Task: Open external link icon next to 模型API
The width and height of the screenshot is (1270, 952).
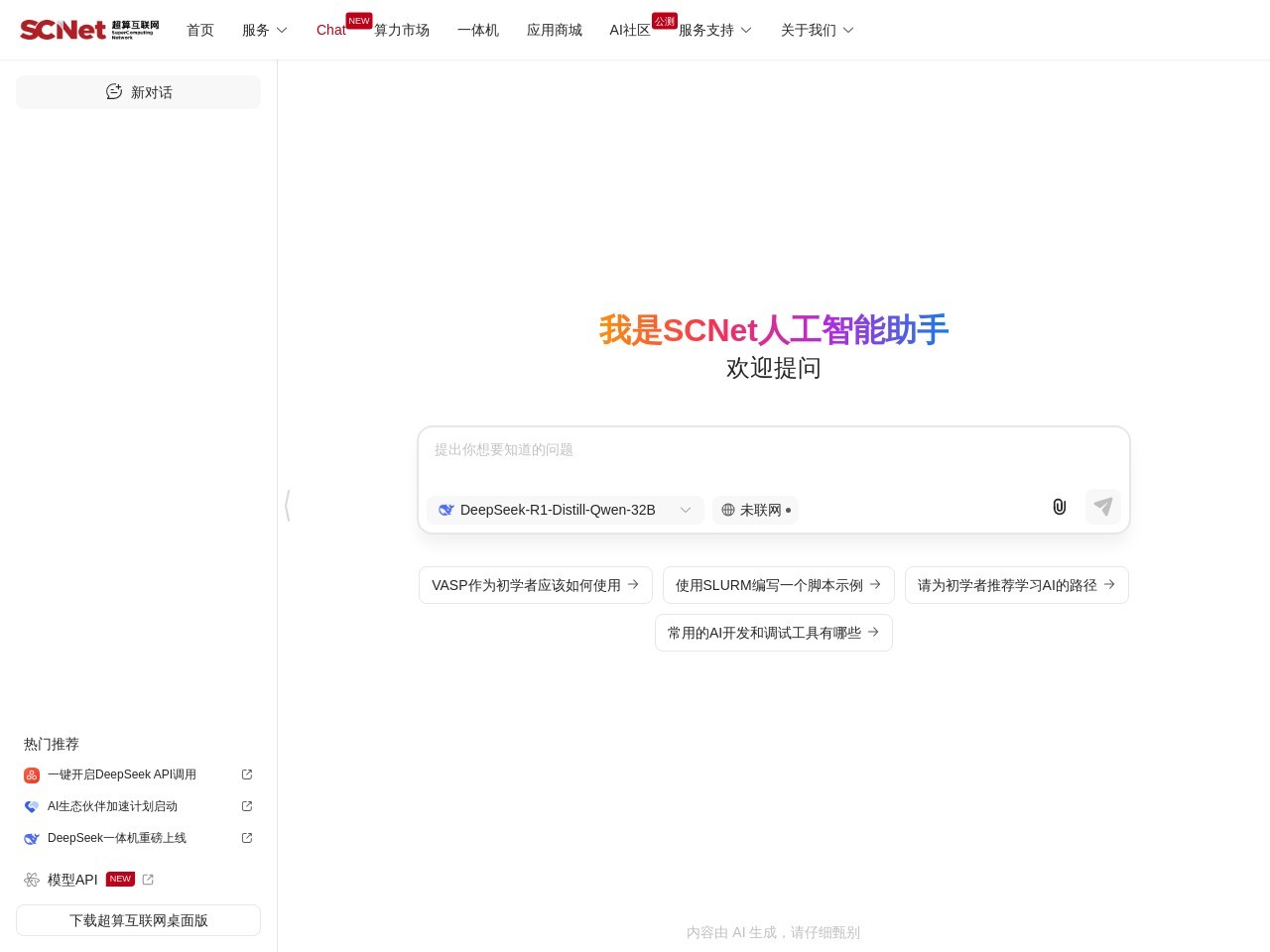Action: pyautogui.click(x=148, y=880)
